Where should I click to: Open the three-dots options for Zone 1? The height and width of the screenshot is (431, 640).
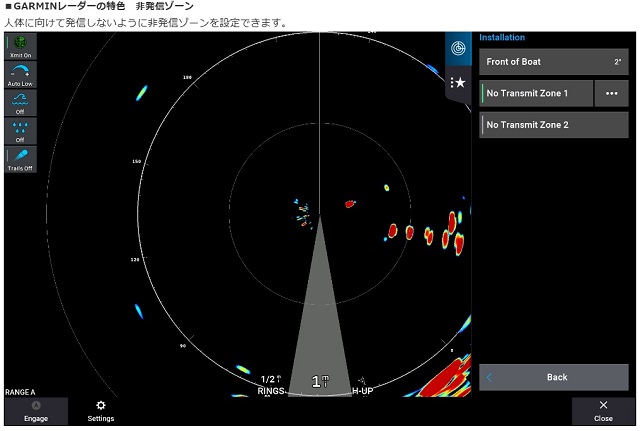pyautogui.click(x=611, y=93)
